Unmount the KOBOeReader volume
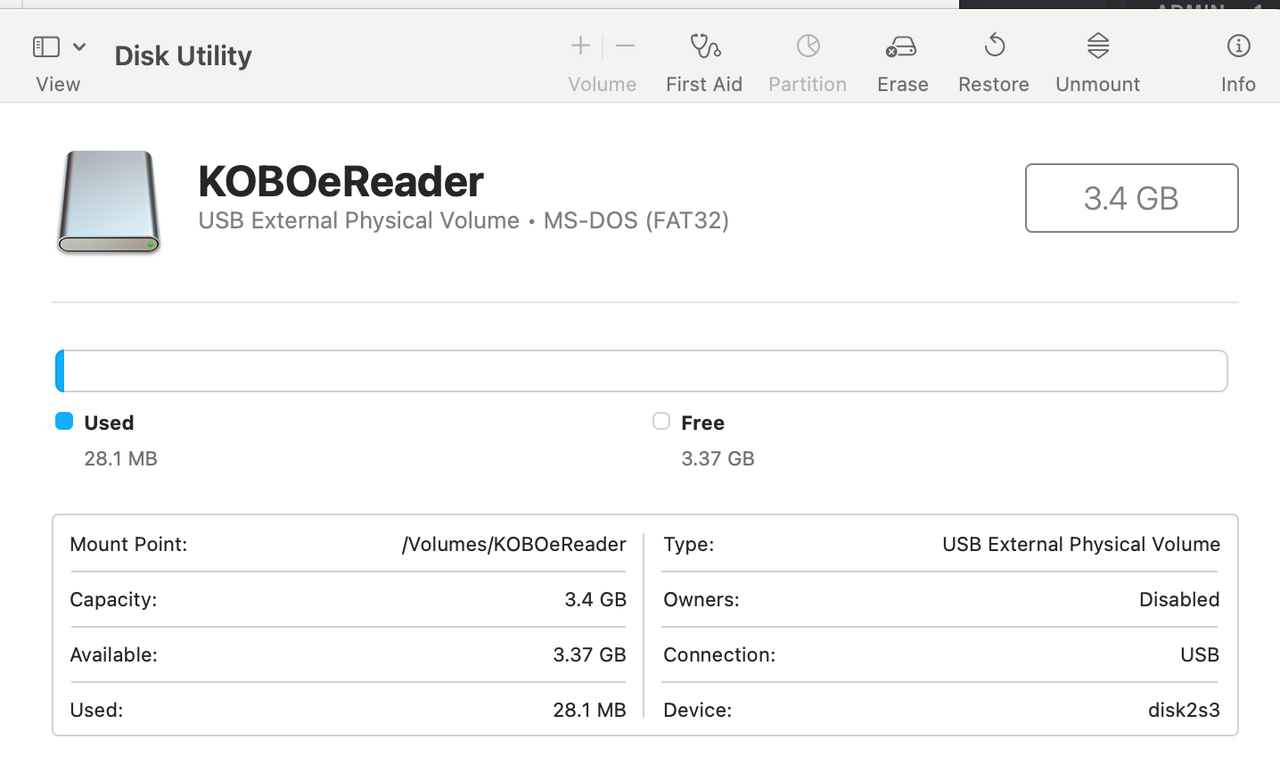Viewport: 1280px width, 758px height. tap(1098, 45)
